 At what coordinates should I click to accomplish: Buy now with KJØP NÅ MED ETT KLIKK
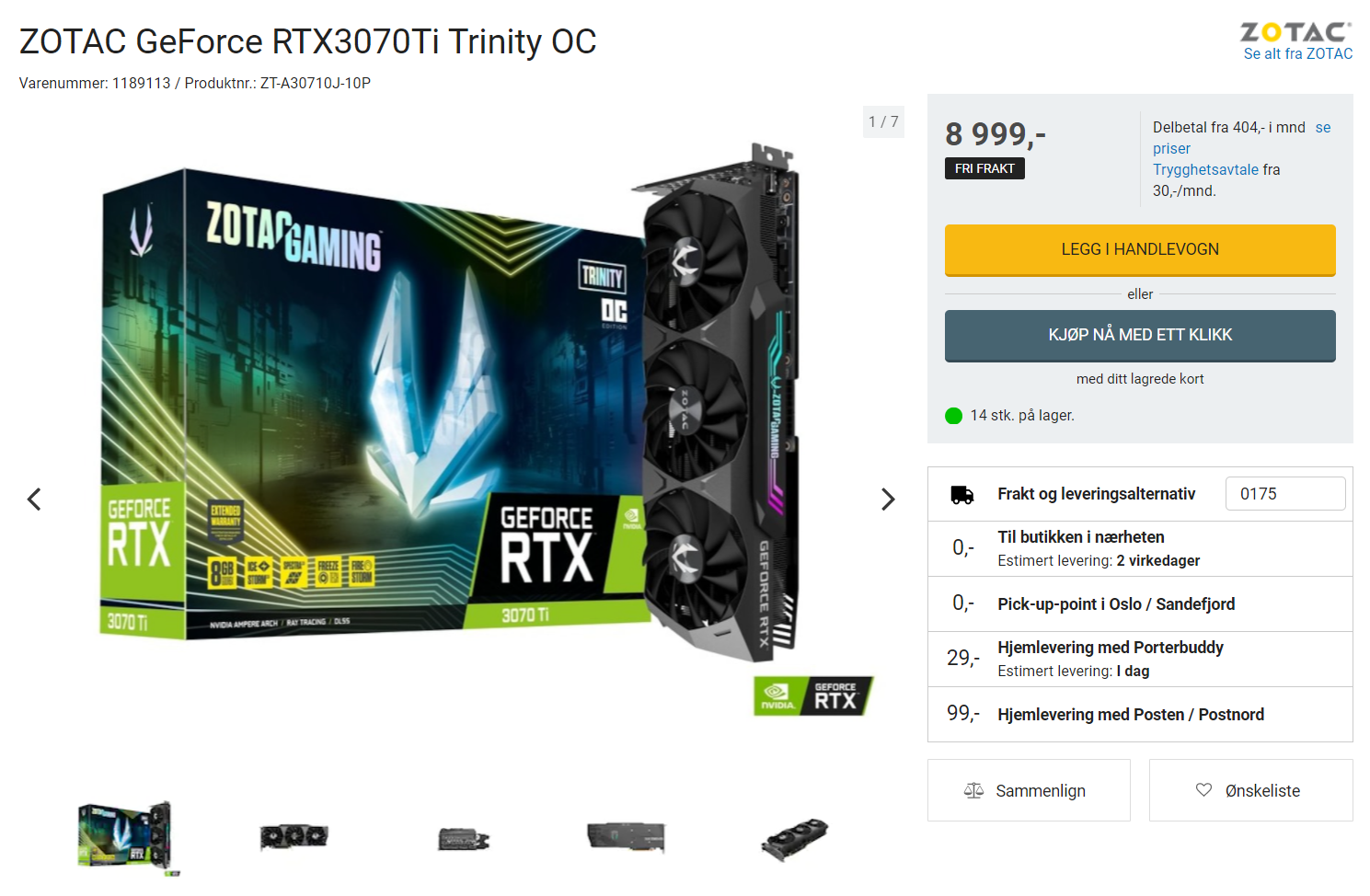1140,336
